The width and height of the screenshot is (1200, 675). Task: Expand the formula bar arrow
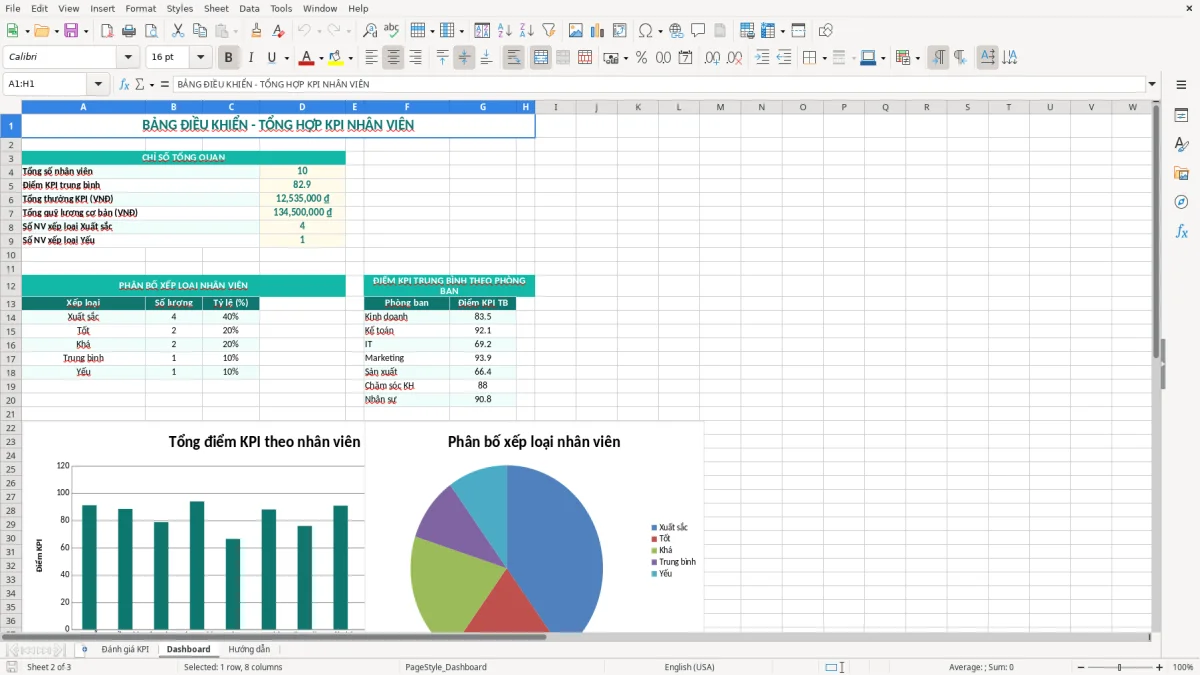point(1152,84)
